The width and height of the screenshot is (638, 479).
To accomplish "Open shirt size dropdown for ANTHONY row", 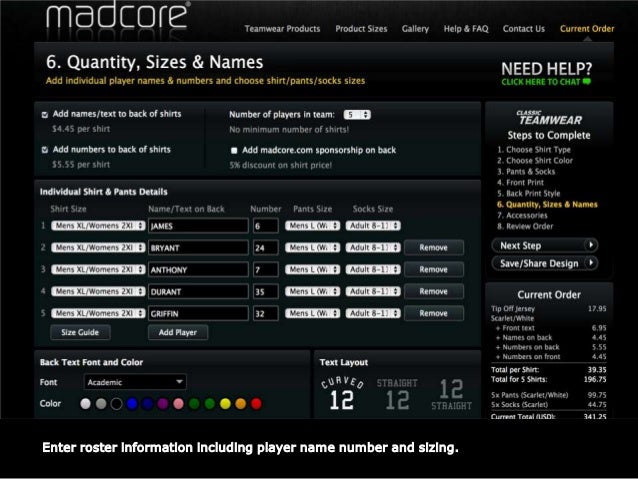I will click(98, 269).
